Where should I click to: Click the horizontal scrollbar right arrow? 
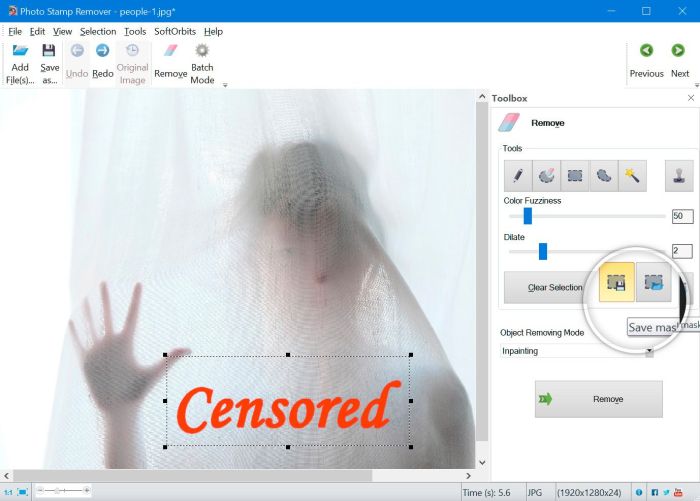coord(468,476)
